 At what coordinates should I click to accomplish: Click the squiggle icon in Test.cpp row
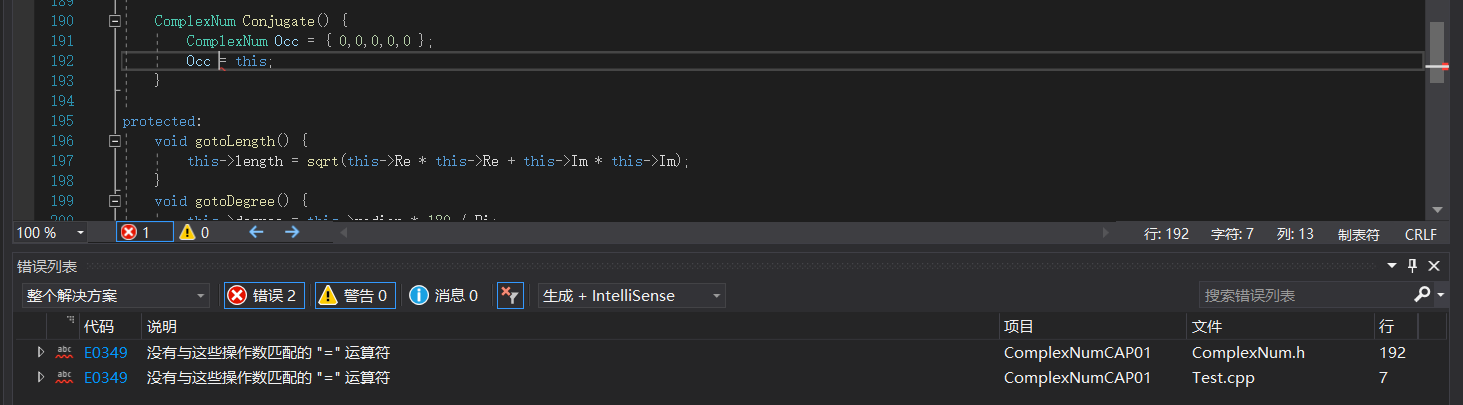click(x=65, y=377)
